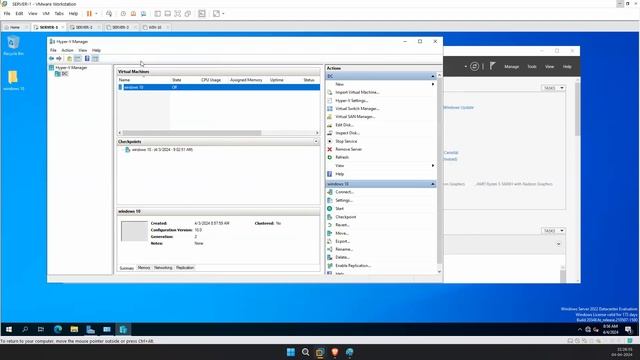Click Remove Server action

click(349, 149)
